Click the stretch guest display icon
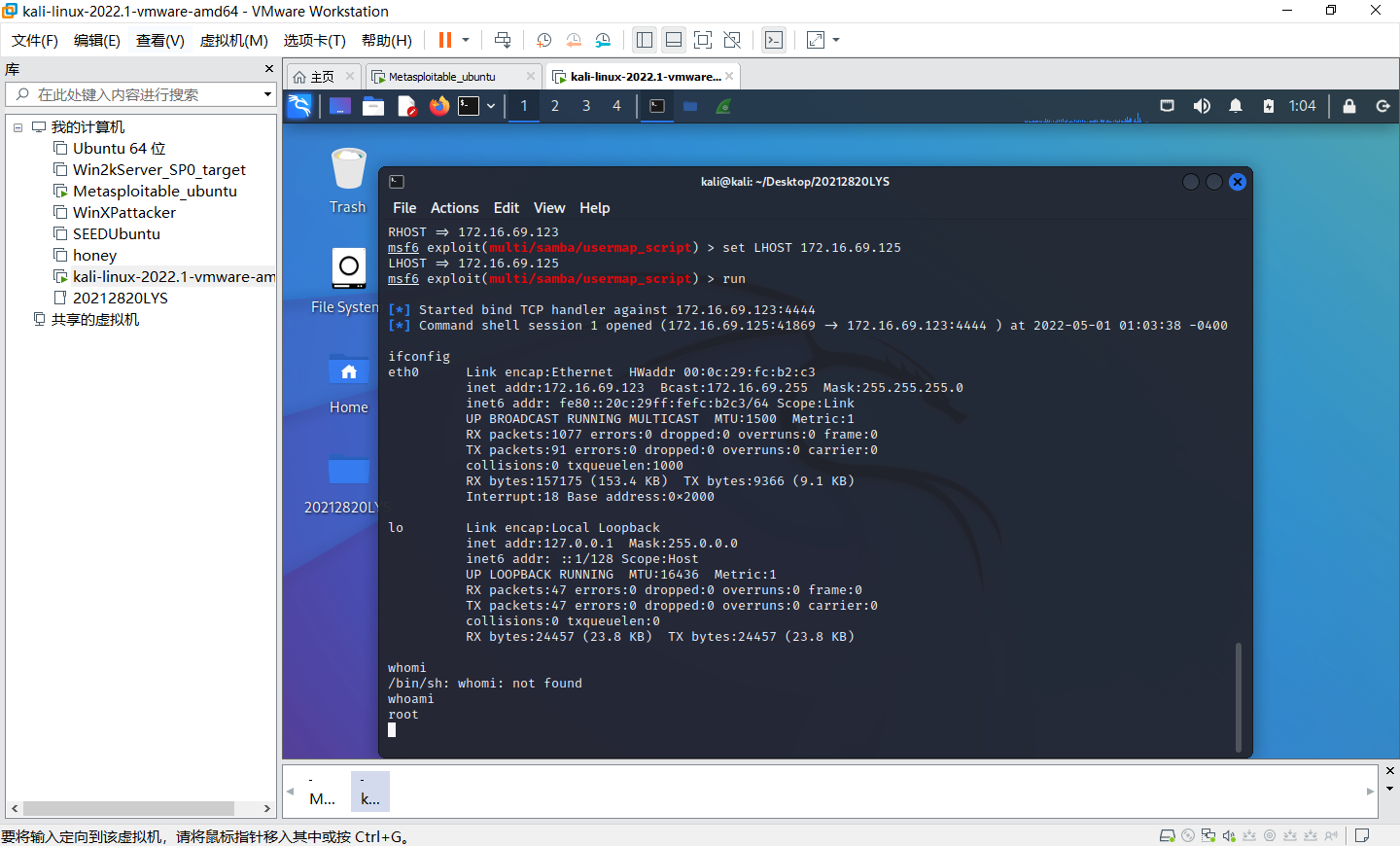Viewport: 1400px width, 846px height. [816, 40]
